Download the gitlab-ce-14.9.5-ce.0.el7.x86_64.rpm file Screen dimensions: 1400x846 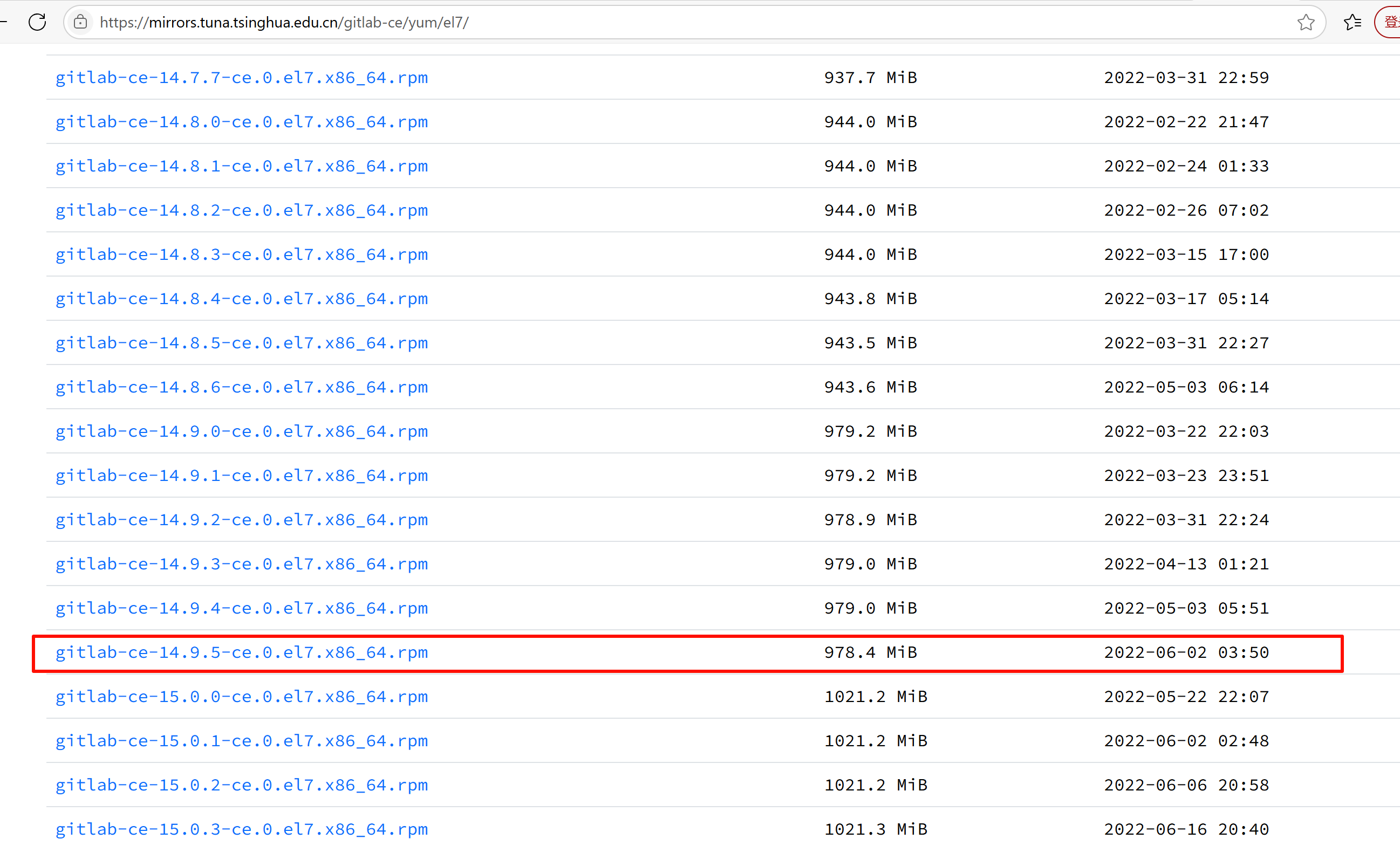point(242,654)
